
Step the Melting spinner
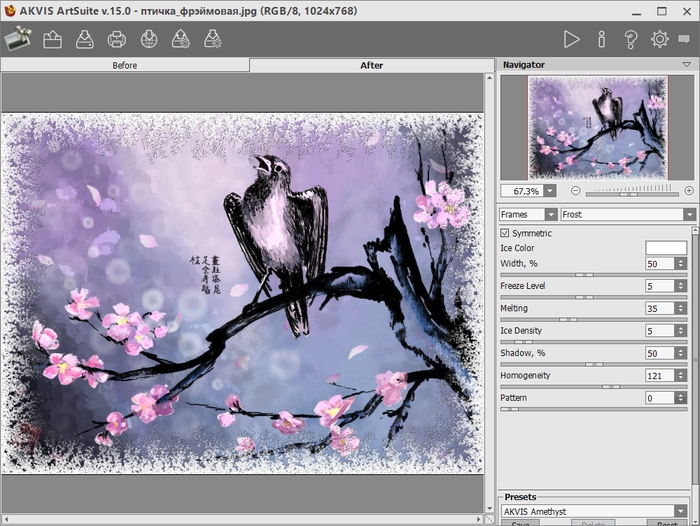pyautogui.click(x=681, y=309)
